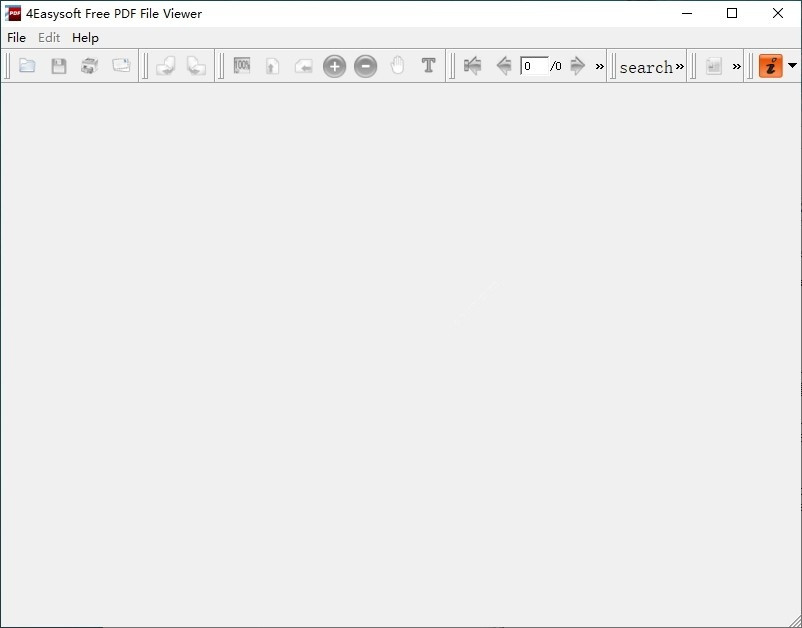This screenshot has width=802, height=628.
Task: Click the fit page width icon
Action: tap(303, 66)
